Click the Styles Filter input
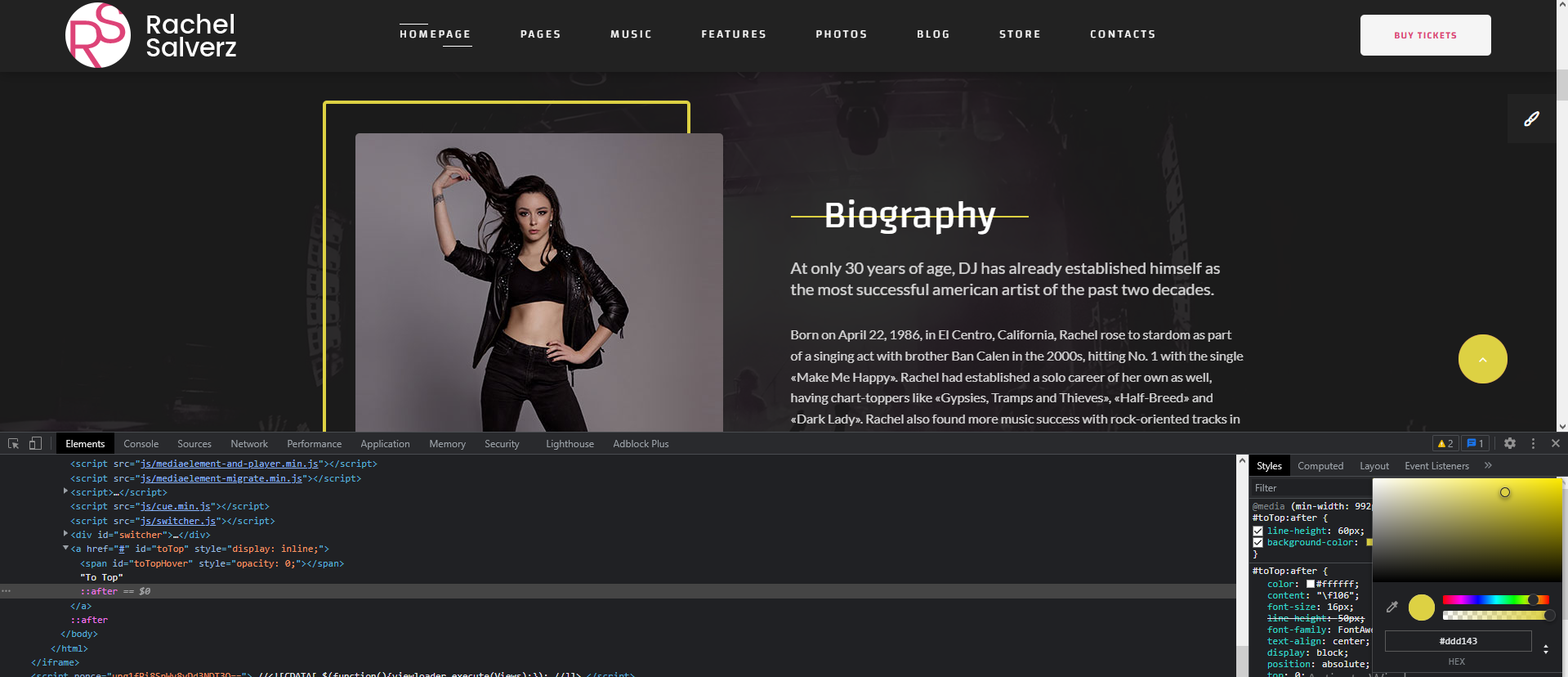The image size is (1568, 677). pyautogui.click(x=1311, y=488)
